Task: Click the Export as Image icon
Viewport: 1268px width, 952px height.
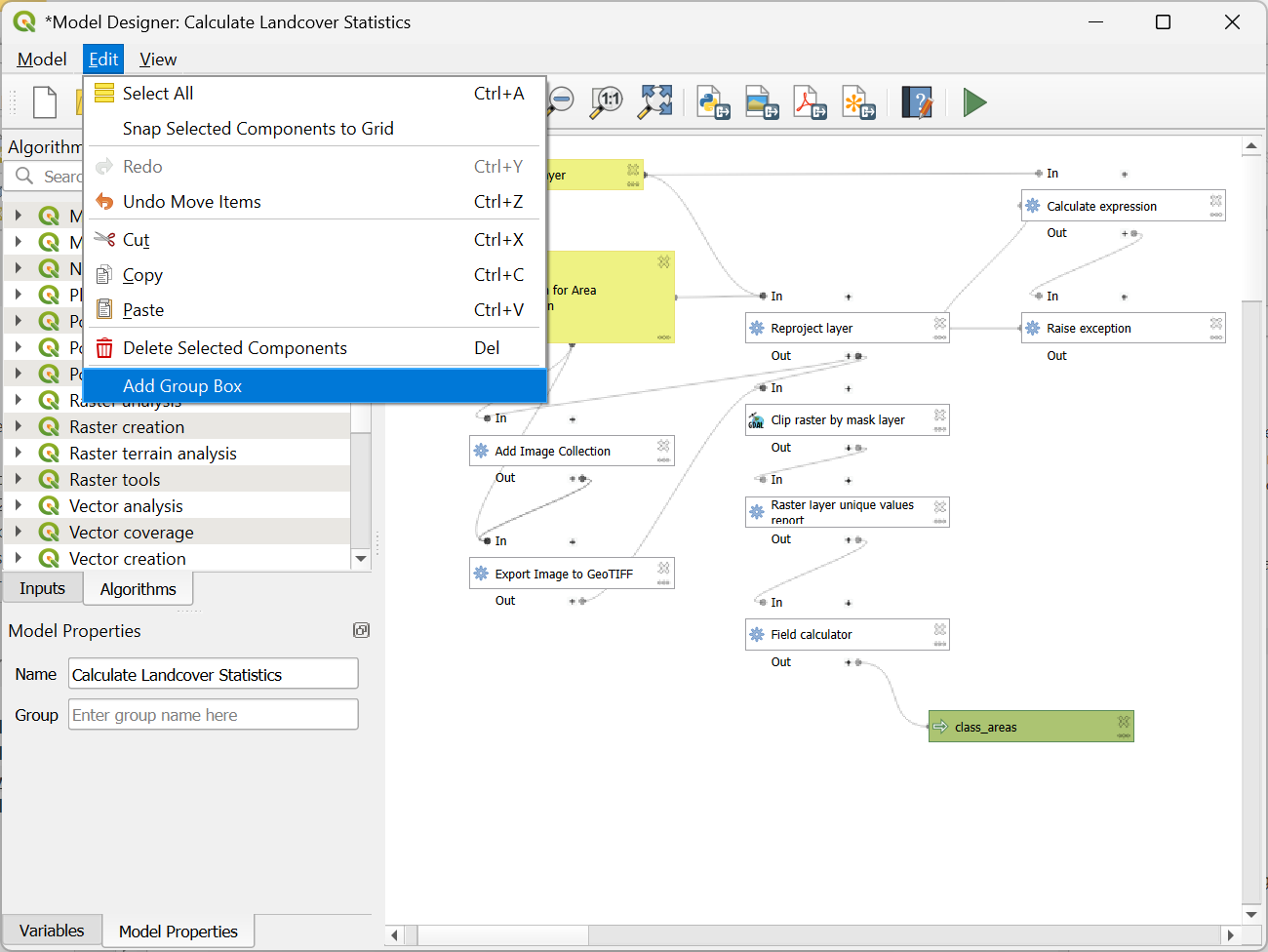Action: pos(762,101)
